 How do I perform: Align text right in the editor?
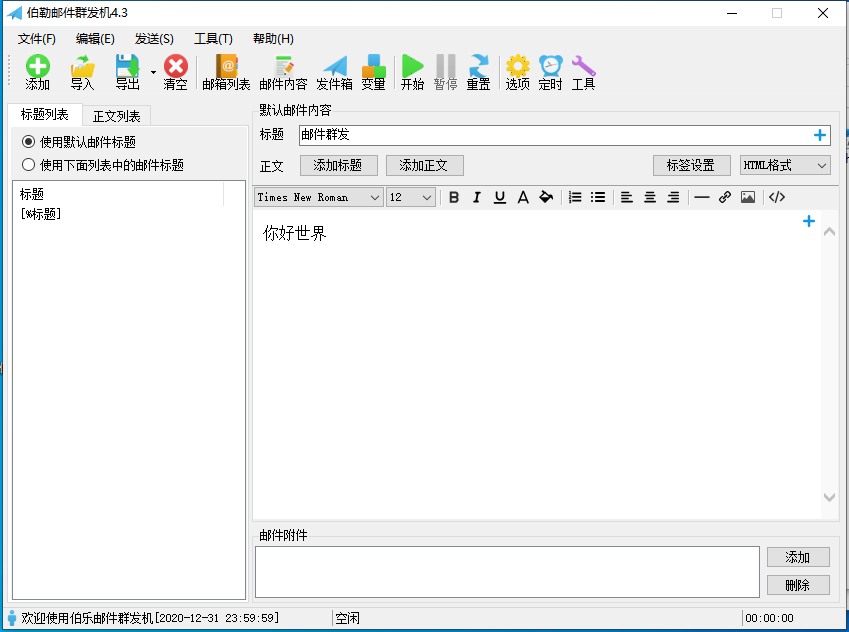[672, 198]
